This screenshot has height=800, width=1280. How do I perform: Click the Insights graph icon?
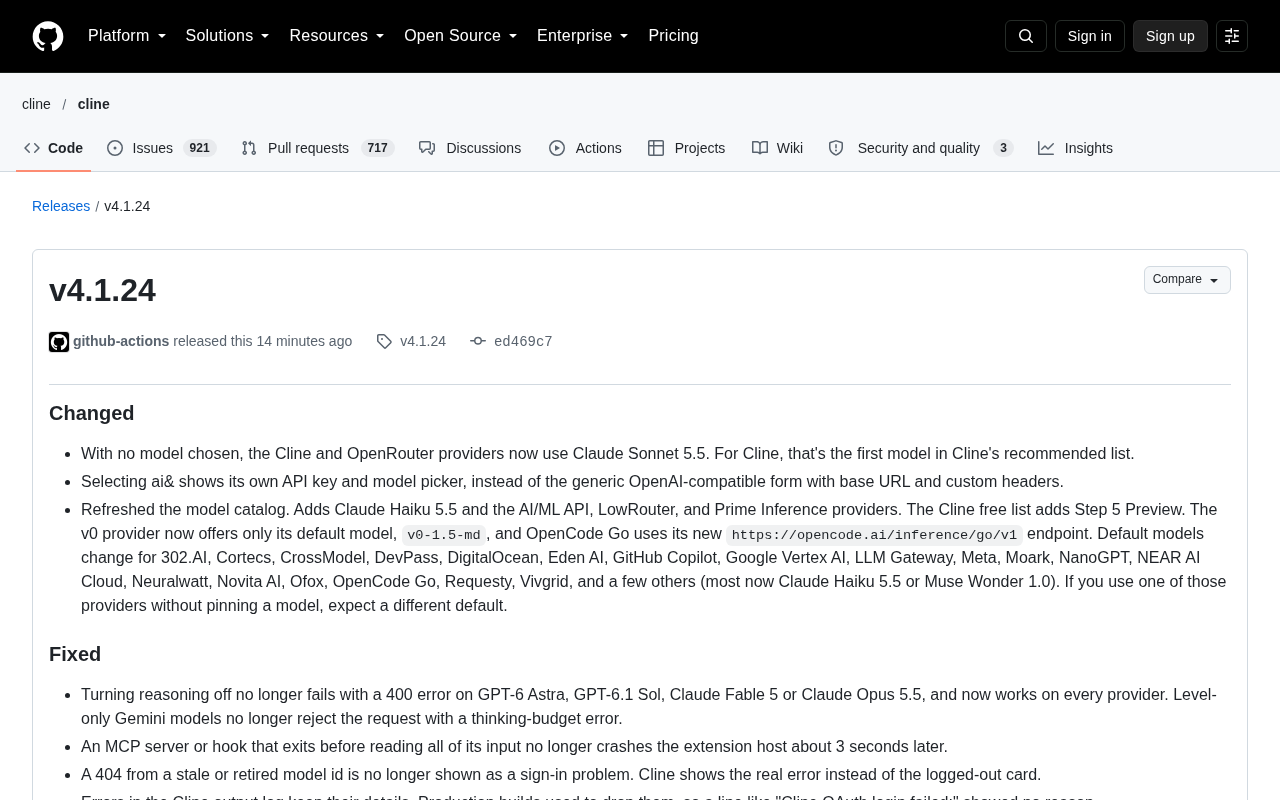coord(1046,148)
